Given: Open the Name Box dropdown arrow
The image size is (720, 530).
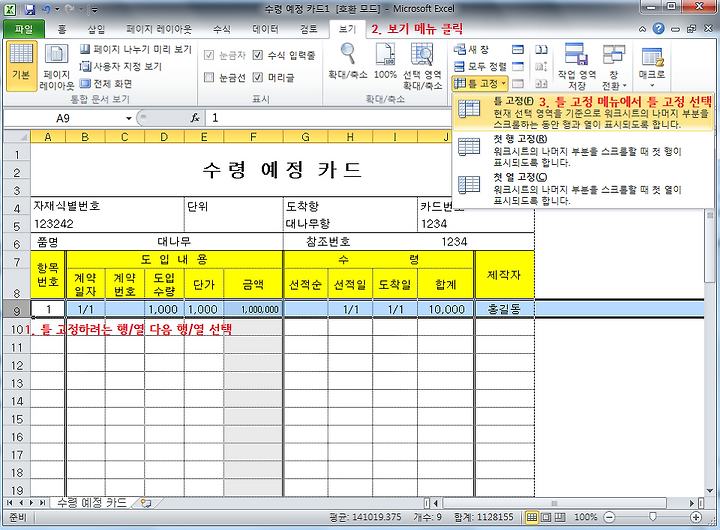Looking at the screenshot, I should pos(129,118).
